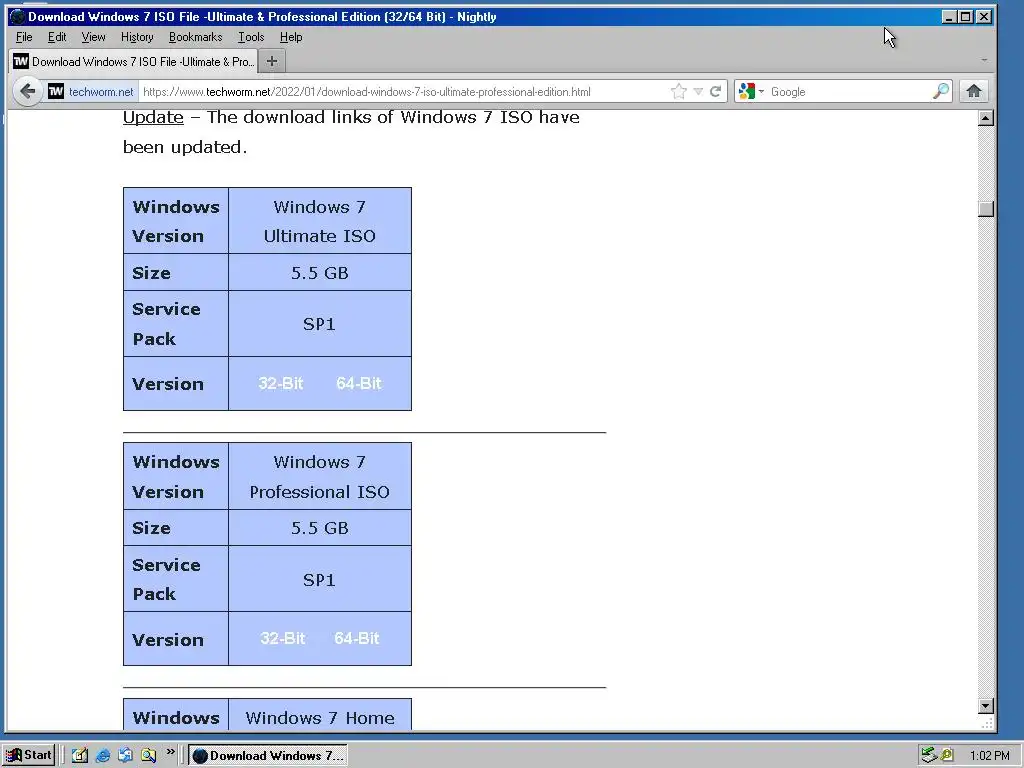Launch Outlook Express from quick launch
This screenshot has height=768, width=1024.
click(125, 756)
